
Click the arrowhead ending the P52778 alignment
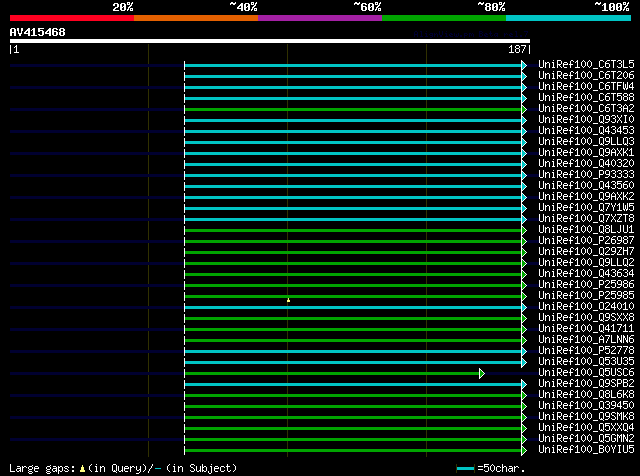pyautogui.click(x=524, y=351)
